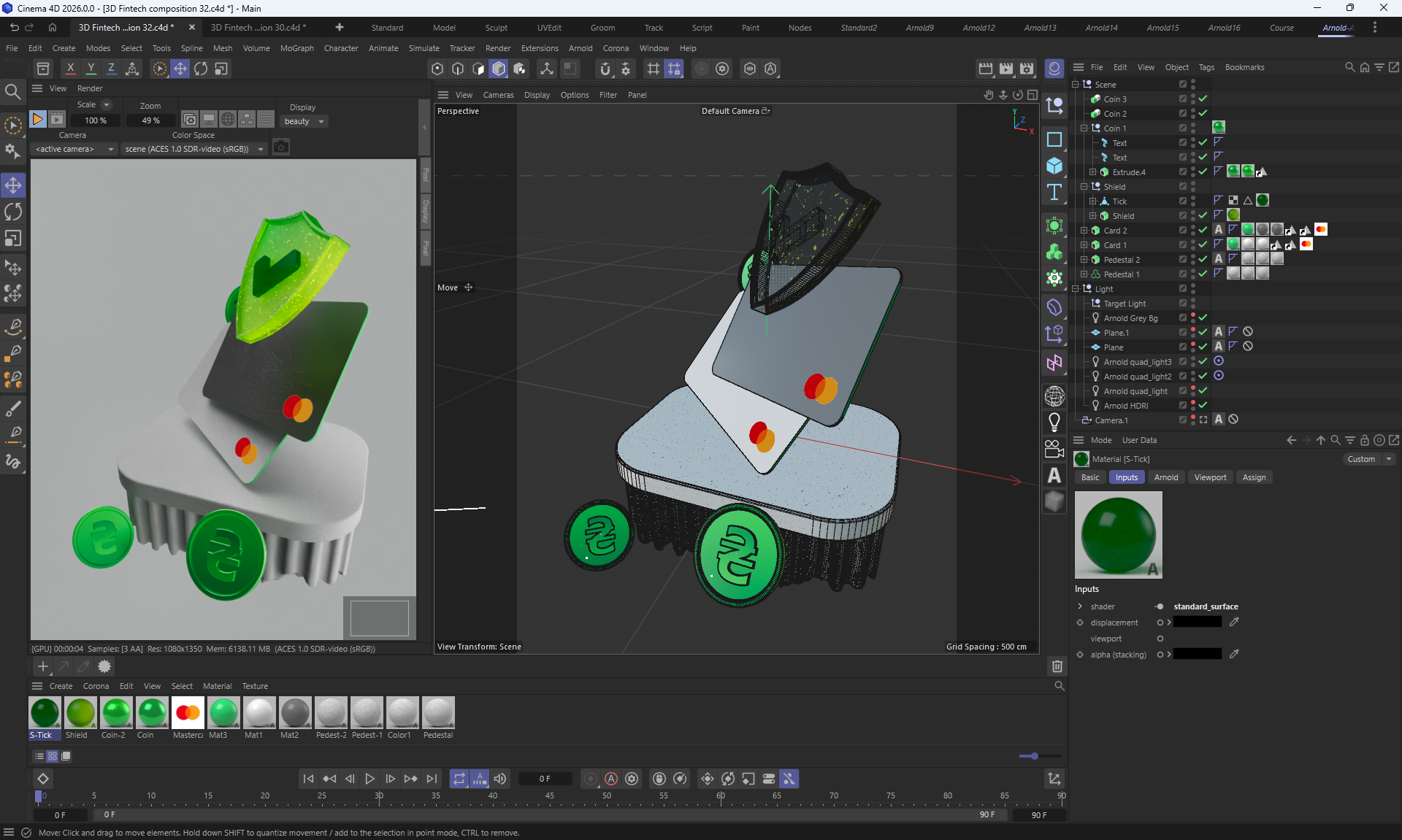Click the Cube primitive icon
Viewport: 1402px width, 840px height.
(x=1054, y=166)
